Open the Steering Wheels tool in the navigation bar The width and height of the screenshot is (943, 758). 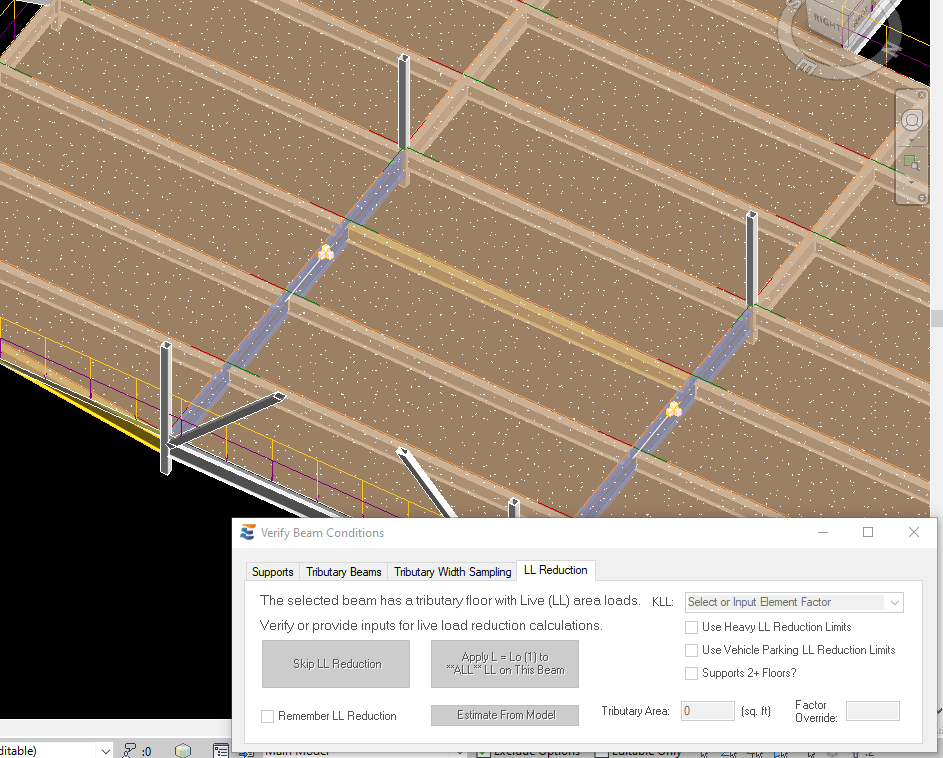[x=912, y=121]
